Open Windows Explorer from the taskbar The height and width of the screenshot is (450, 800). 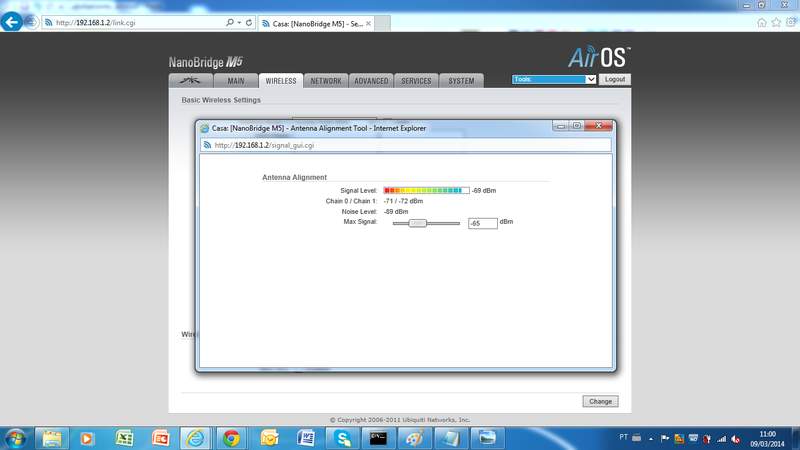pos(52,438)
